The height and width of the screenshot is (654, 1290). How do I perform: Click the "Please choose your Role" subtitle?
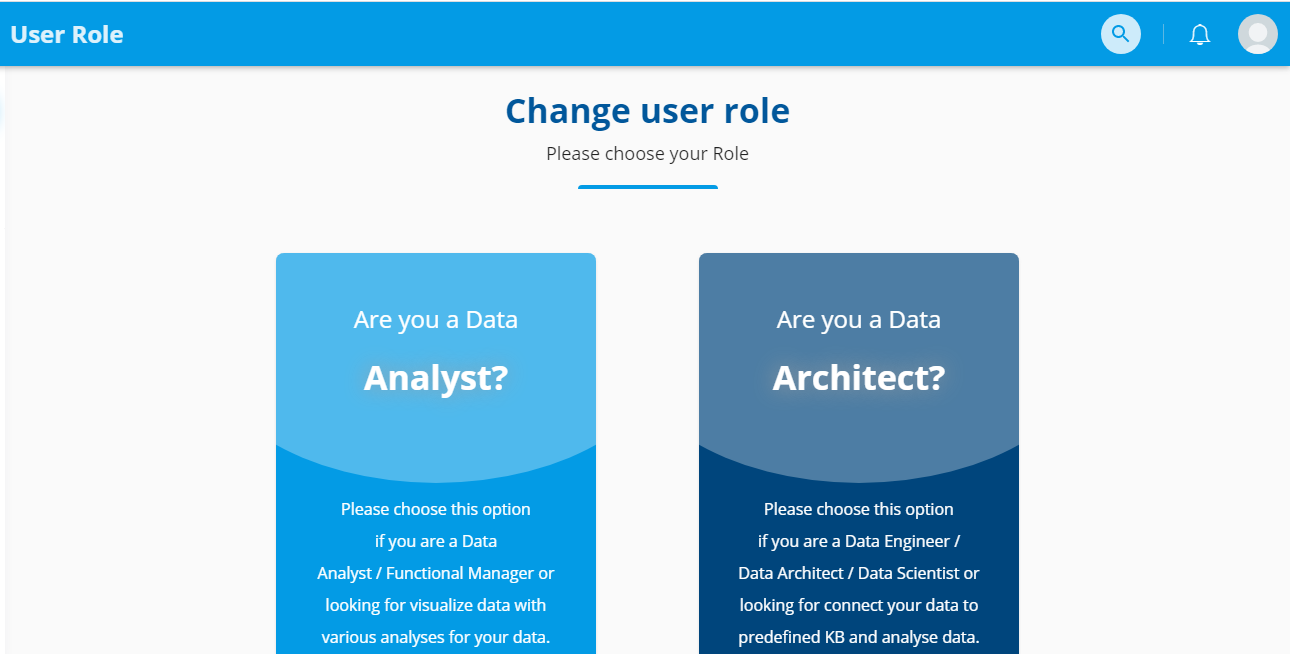647,154
